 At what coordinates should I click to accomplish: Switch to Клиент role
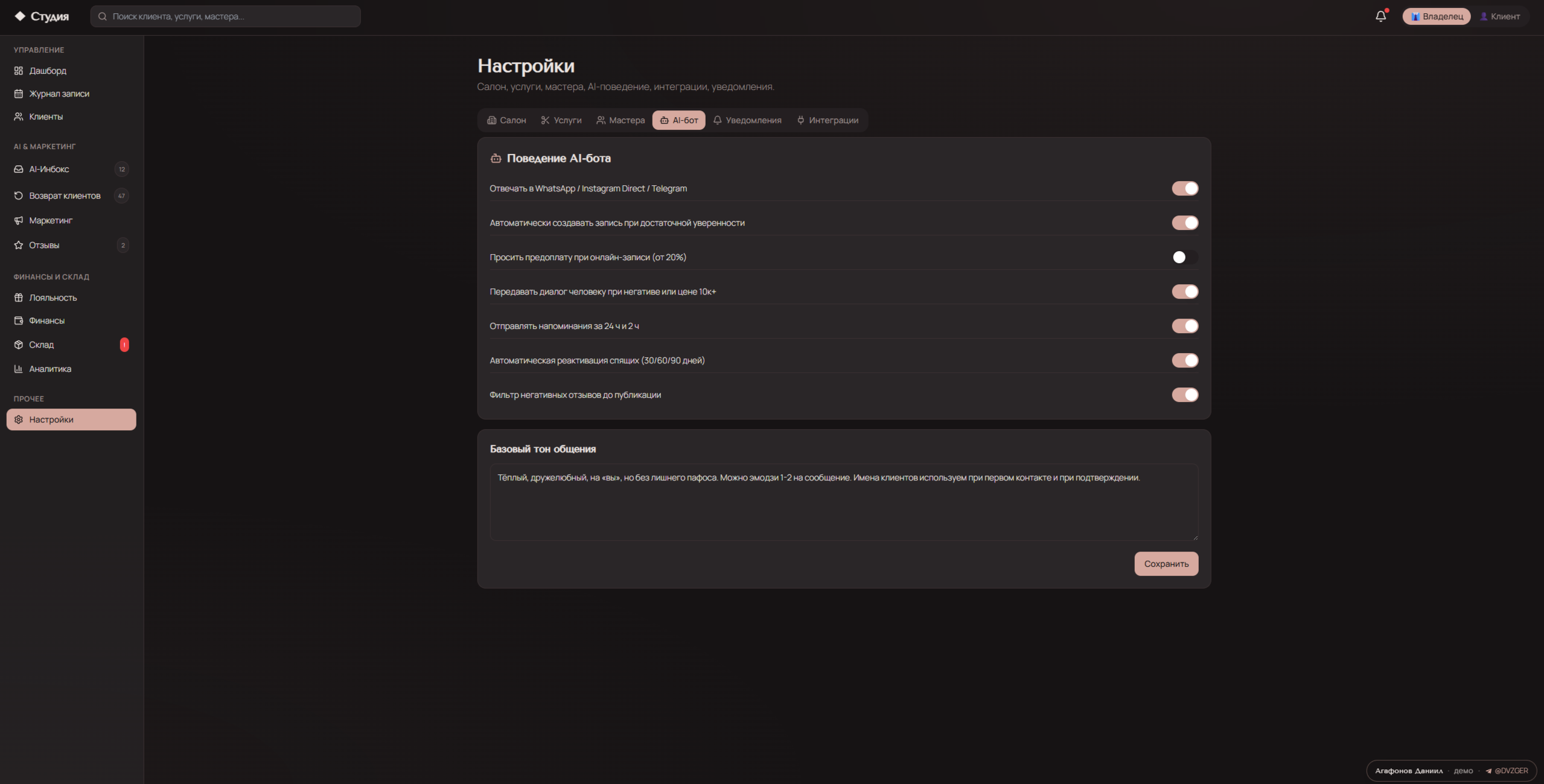click(x=1500, y=16)
